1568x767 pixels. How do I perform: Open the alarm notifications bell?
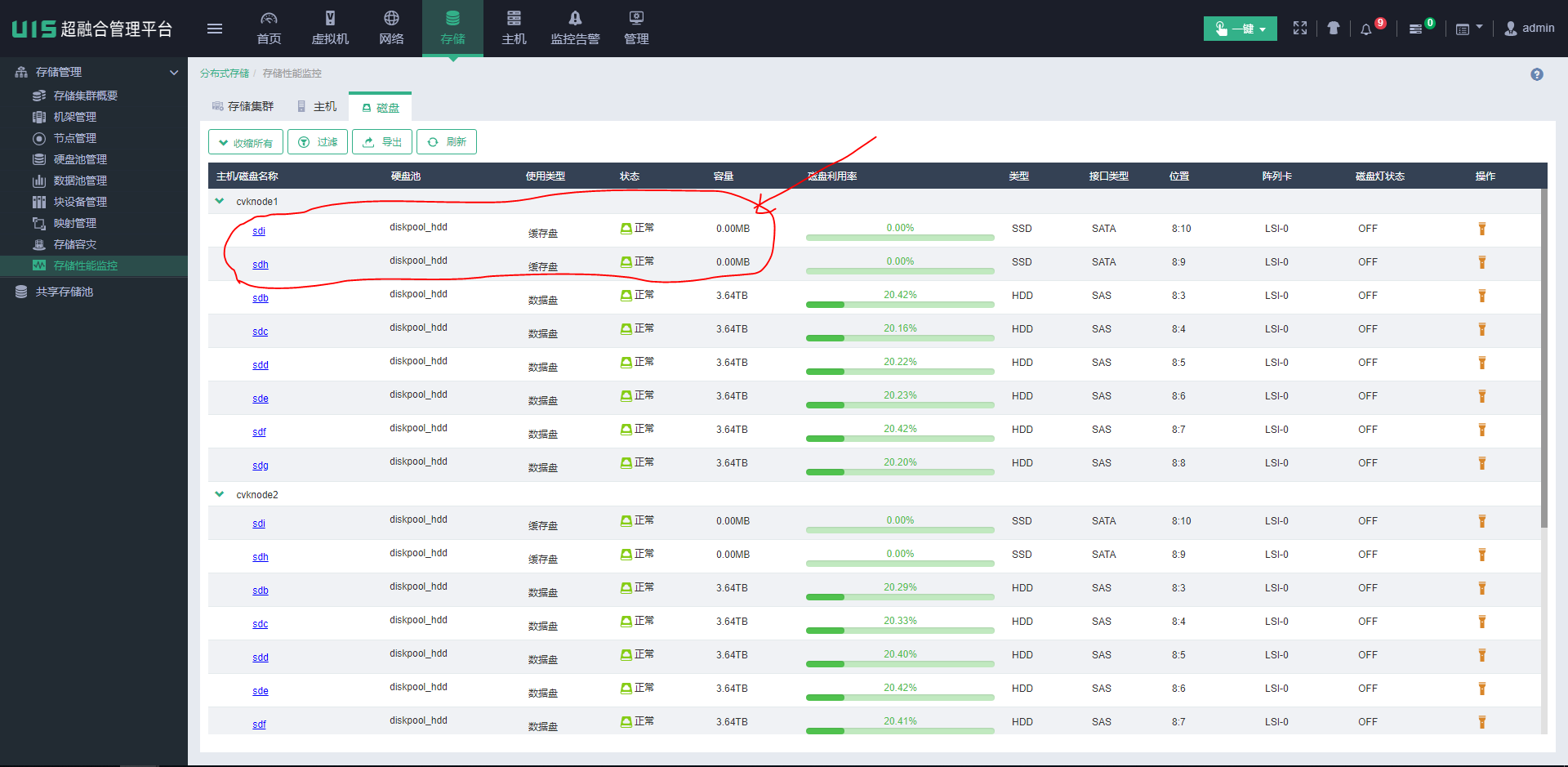(1366, 29)
